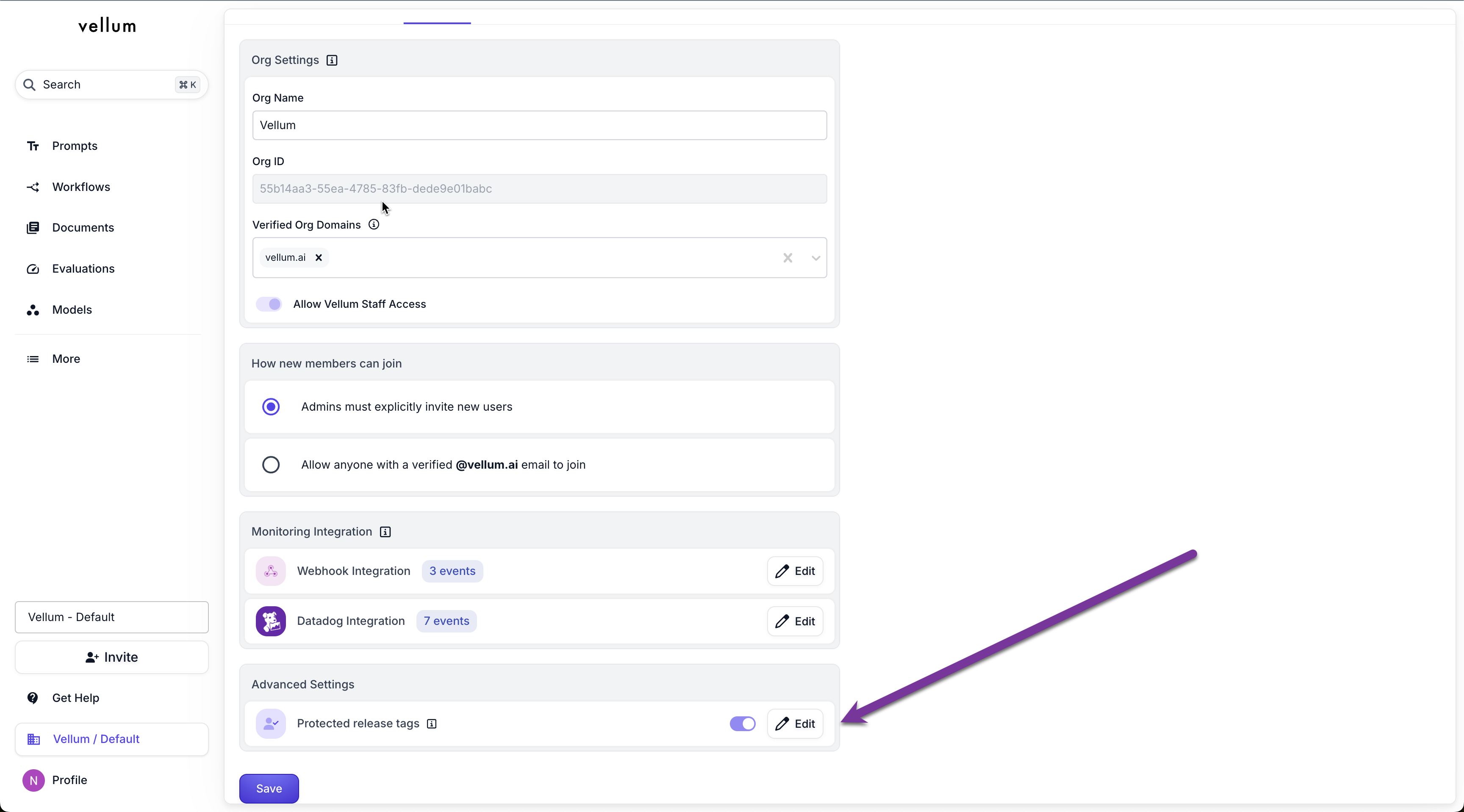Viewport: 1464px width, 812px height.
Task: Go to Evaluations in the sidebar
Action: (83, 268)
